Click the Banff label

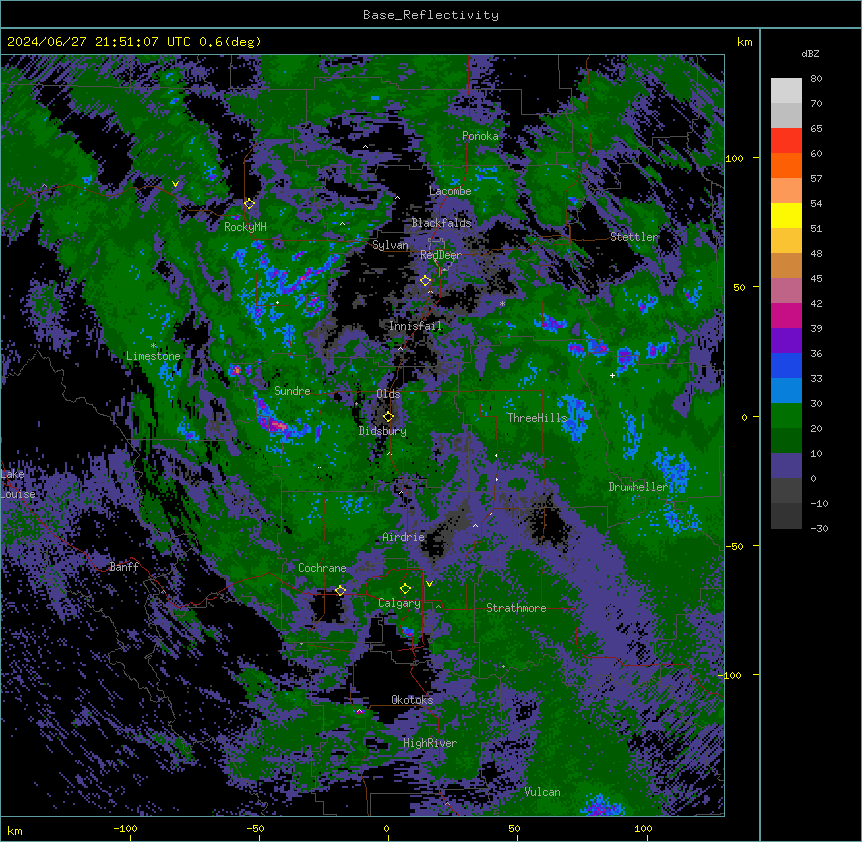[x=124, y=567]
